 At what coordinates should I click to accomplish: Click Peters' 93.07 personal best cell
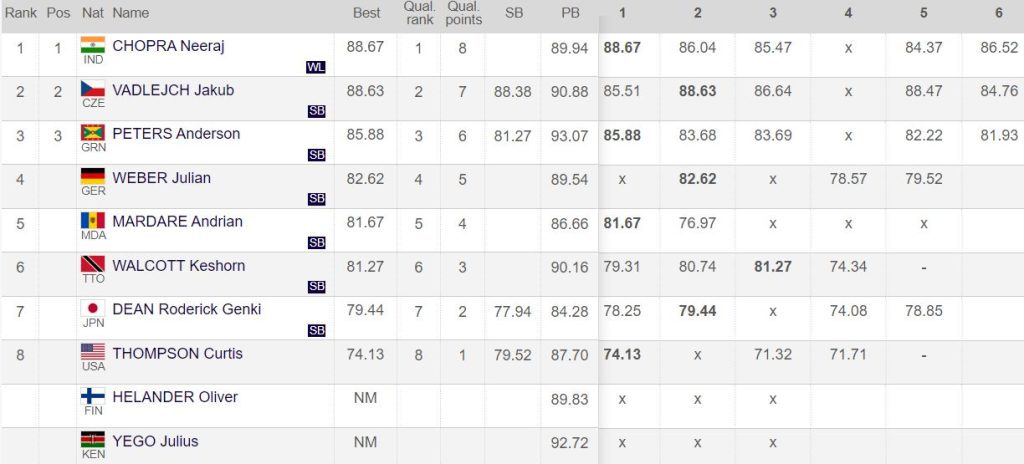pyautogui.click(x=569, y=136)
